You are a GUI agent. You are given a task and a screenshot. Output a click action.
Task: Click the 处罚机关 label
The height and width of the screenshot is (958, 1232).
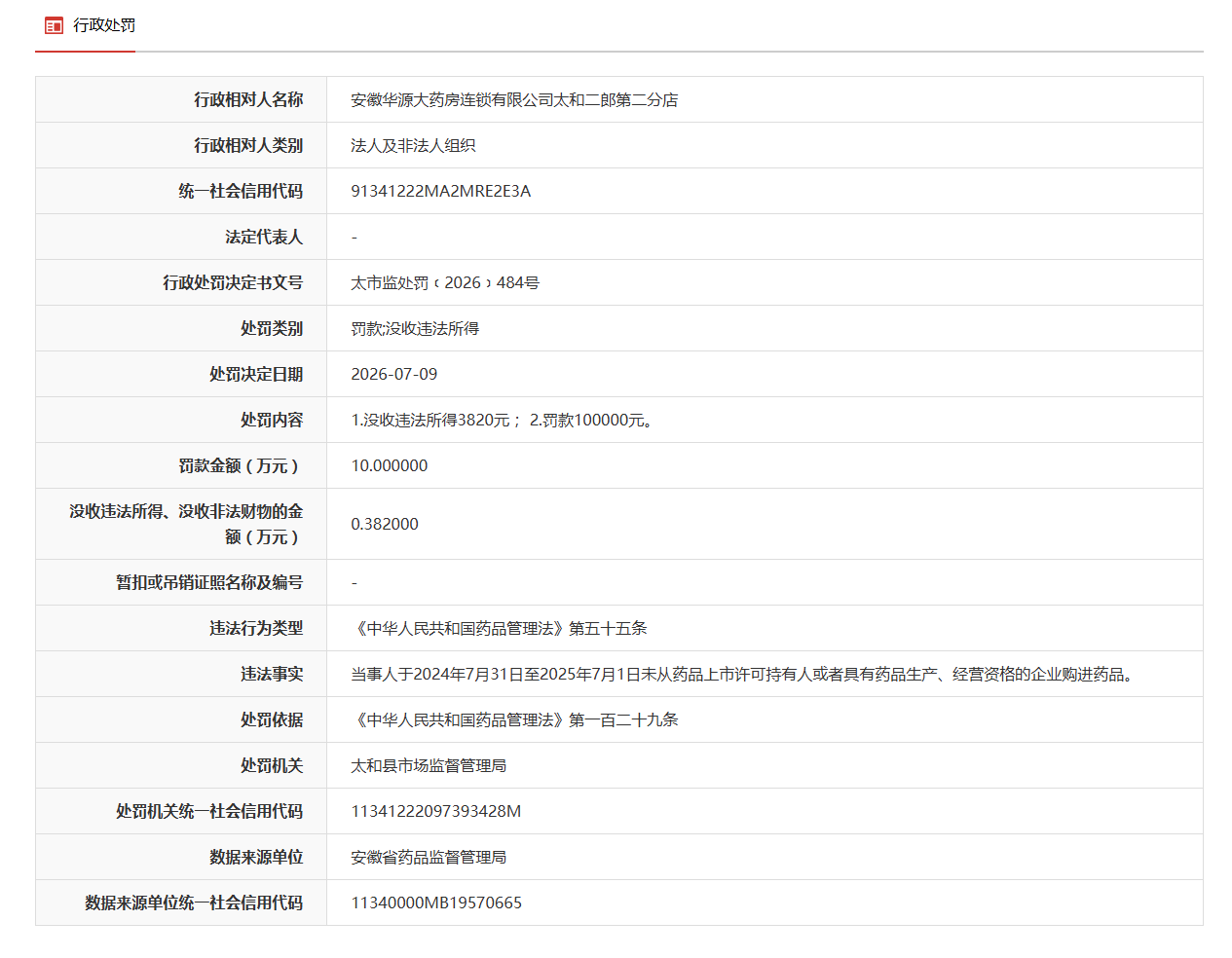click(x=272, y=765)
